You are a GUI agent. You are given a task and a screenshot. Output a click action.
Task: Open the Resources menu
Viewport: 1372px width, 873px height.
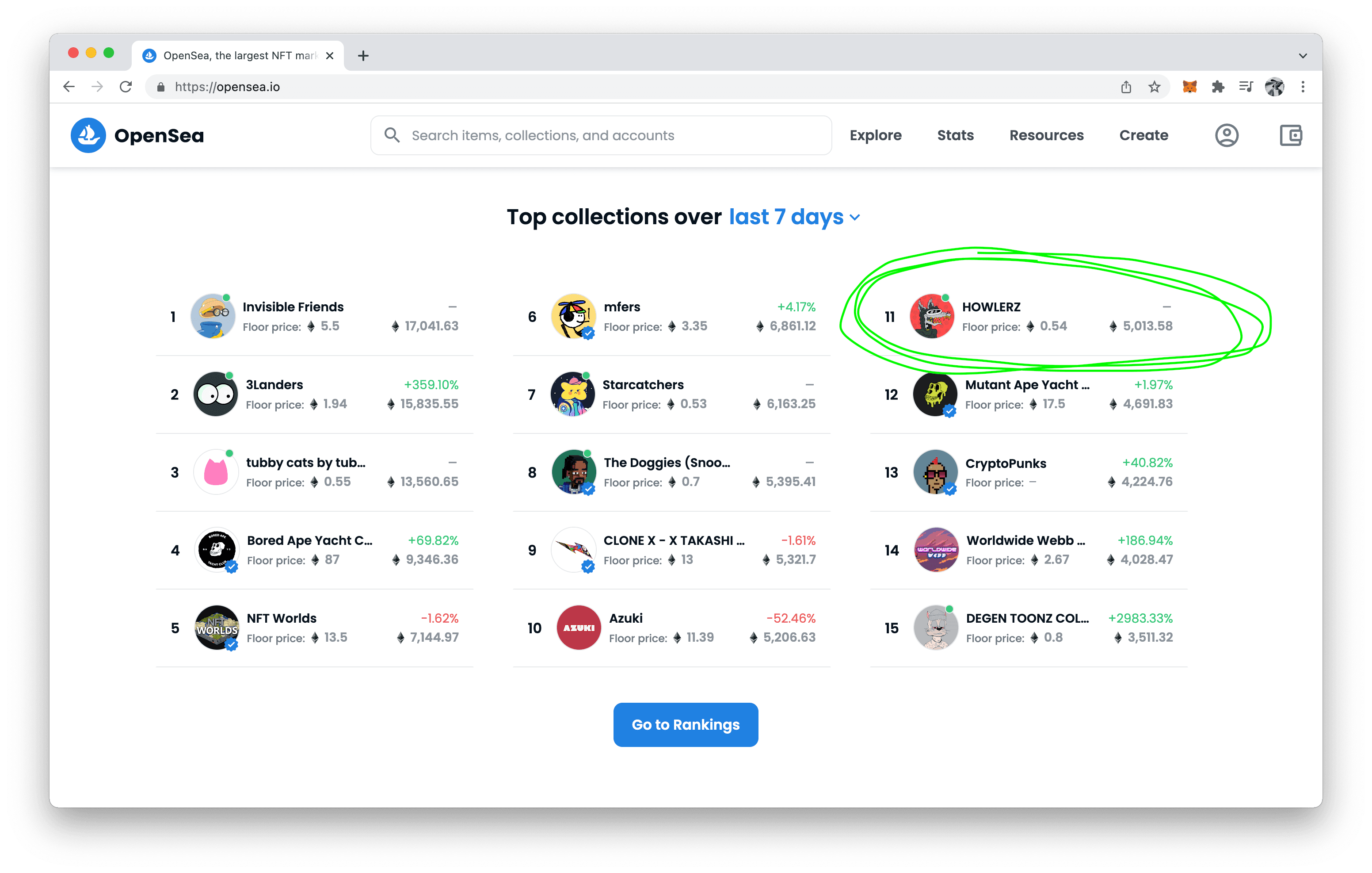[x=1047, y=135]
